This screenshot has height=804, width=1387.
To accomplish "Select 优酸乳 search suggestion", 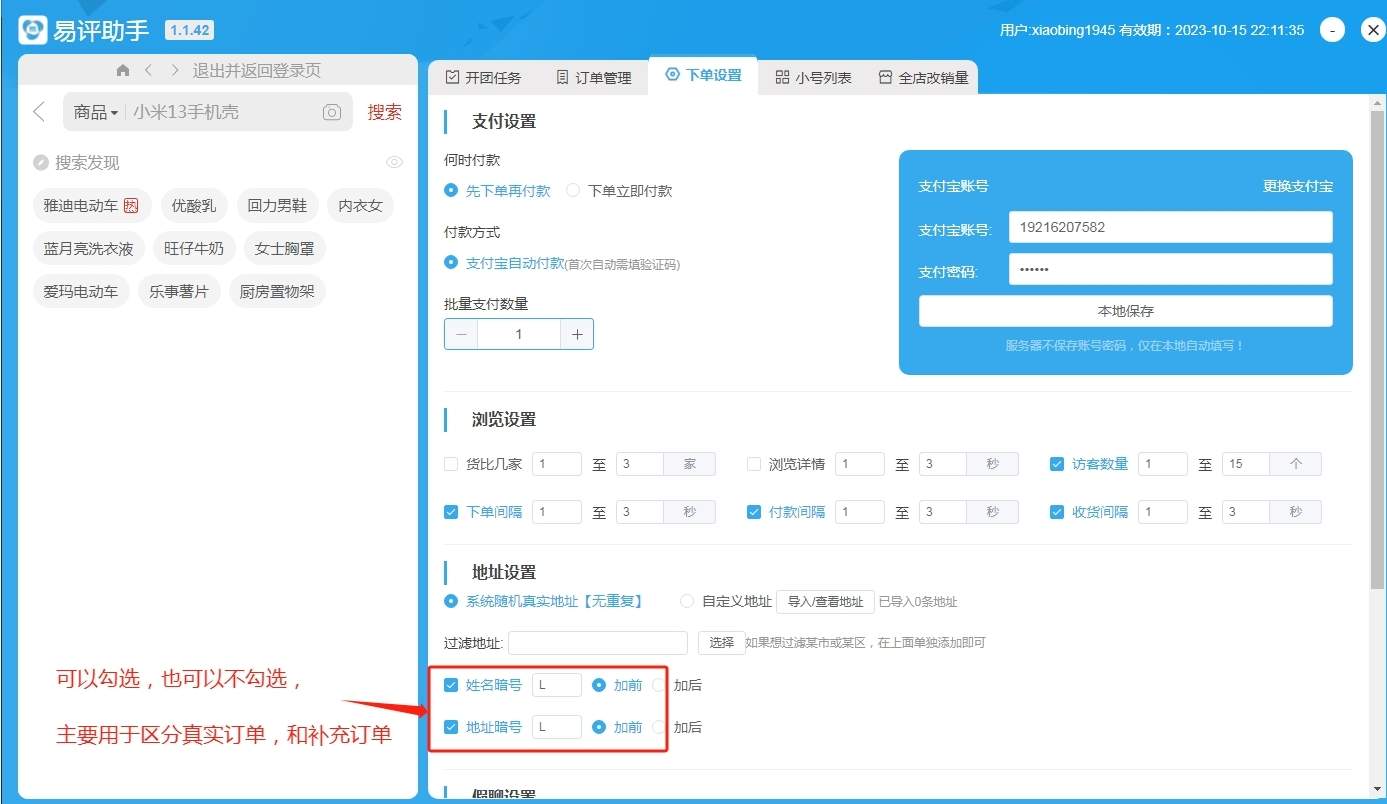I will (194, 205).
